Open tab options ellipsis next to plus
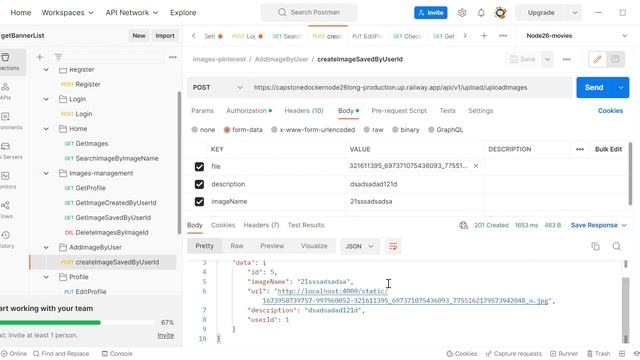 (x=503, y=36)
